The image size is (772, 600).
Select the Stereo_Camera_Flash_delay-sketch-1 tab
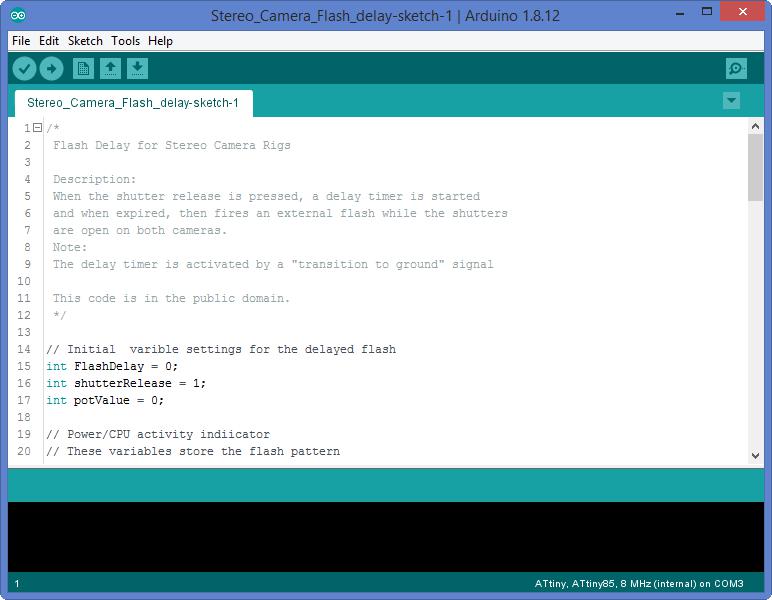click(132, 103)
